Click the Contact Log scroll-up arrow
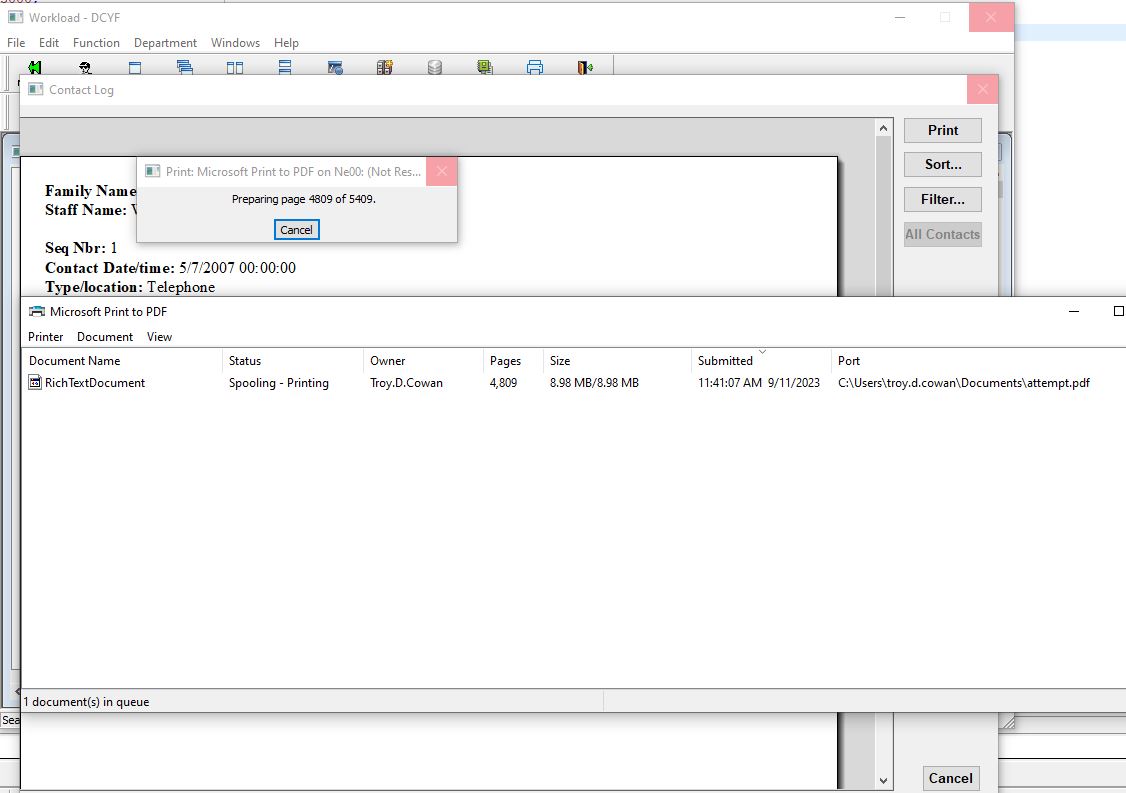The image size is (1126, 793). click(x=883, y=129)
